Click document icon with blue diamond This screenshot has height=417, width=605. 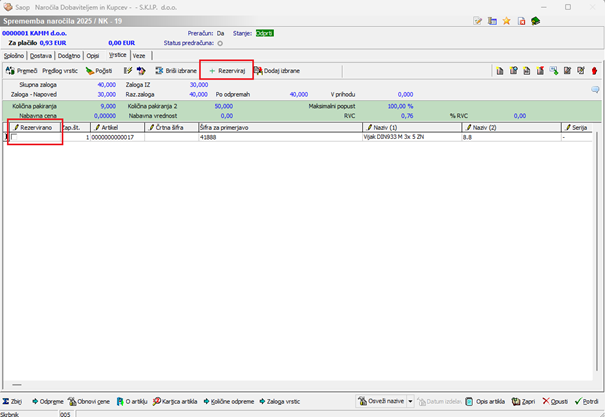(513, 71)
